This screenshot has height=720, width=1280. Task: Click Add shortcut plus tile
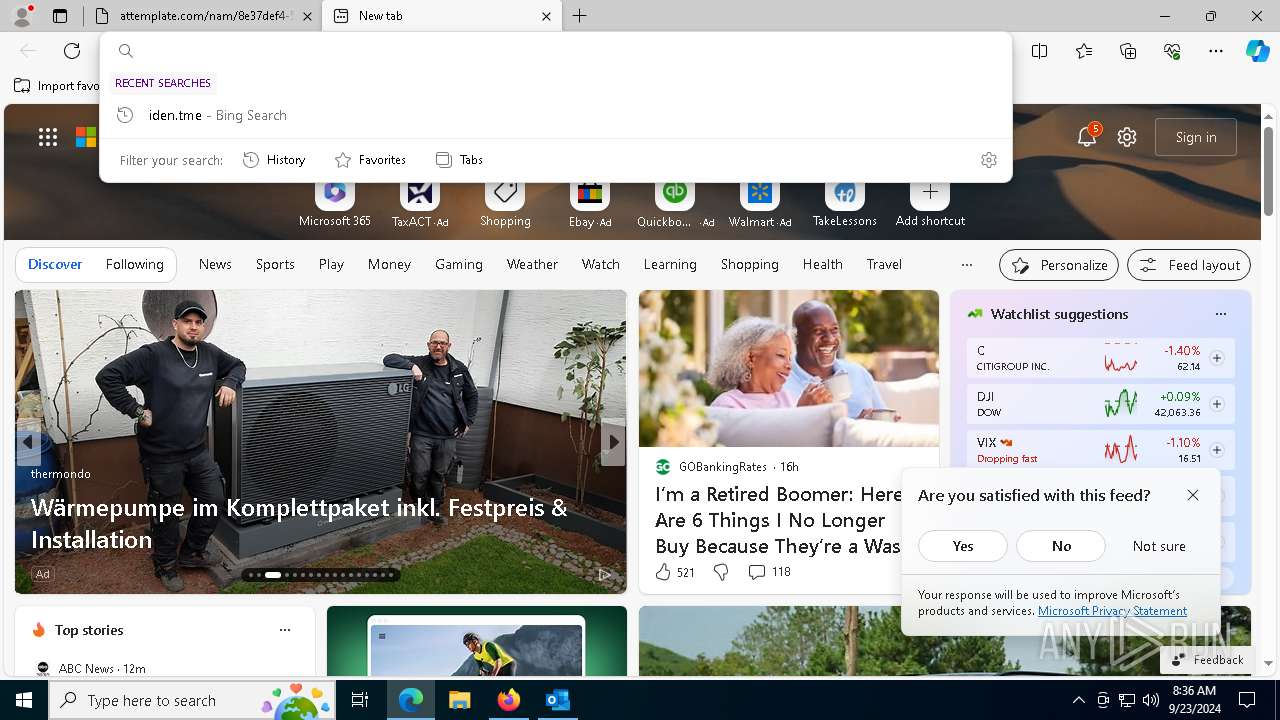click(x=930, y=203)
